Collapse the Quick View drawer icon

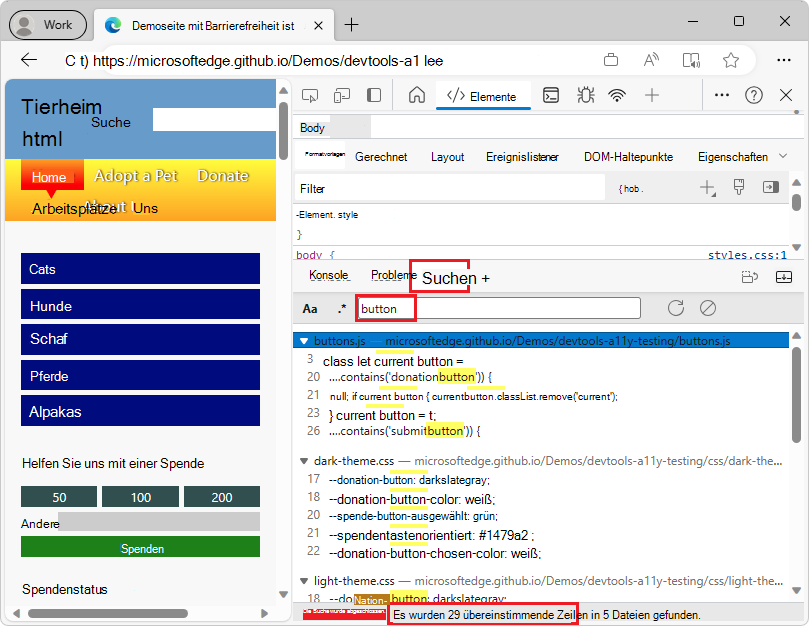coord(784,278)
